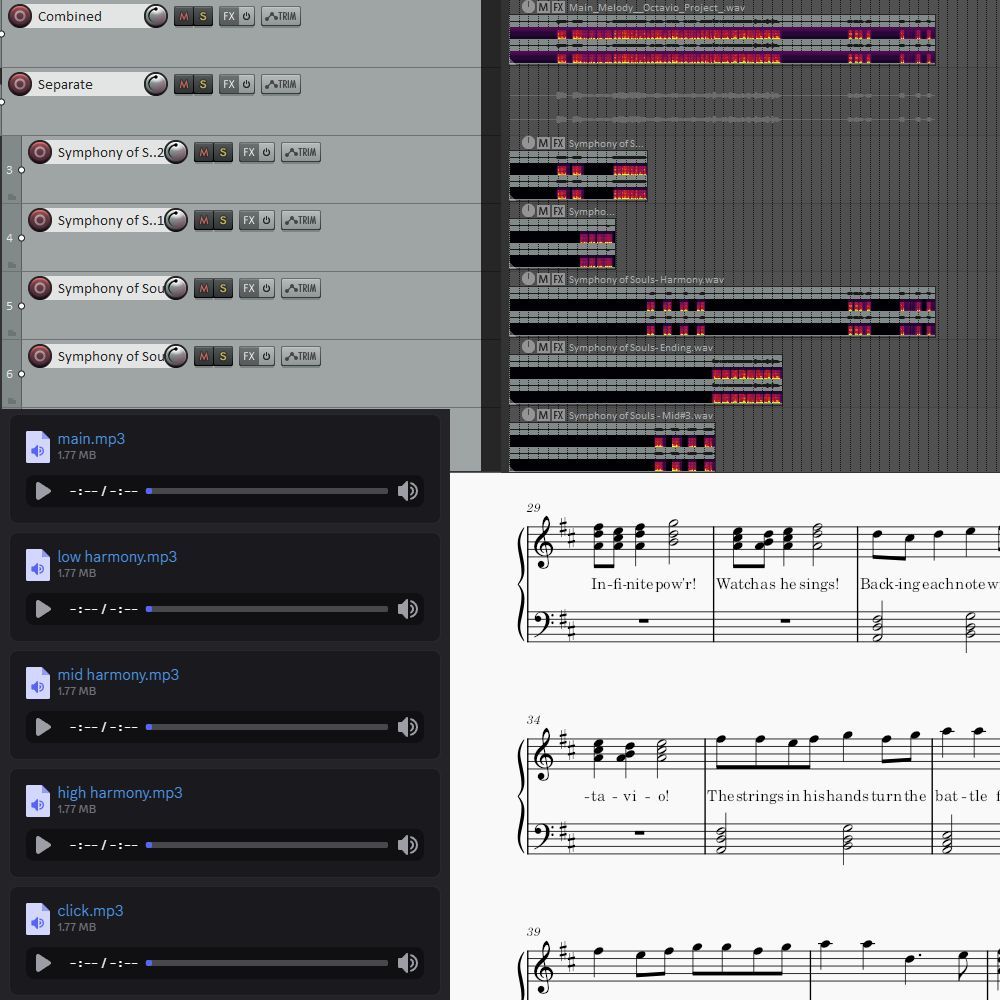Click the speaker icon on the main.mp3 player
Screen dimensions: 1000x1000
tap(408, 491)
